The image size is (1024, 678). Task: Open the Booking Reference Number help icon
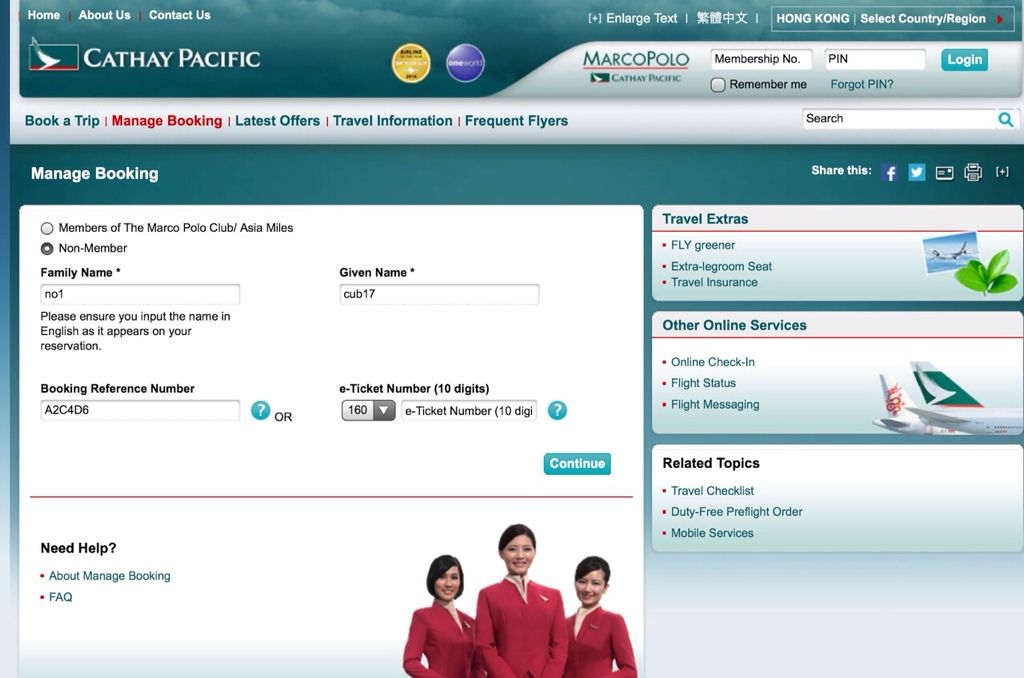click(261, 410)
